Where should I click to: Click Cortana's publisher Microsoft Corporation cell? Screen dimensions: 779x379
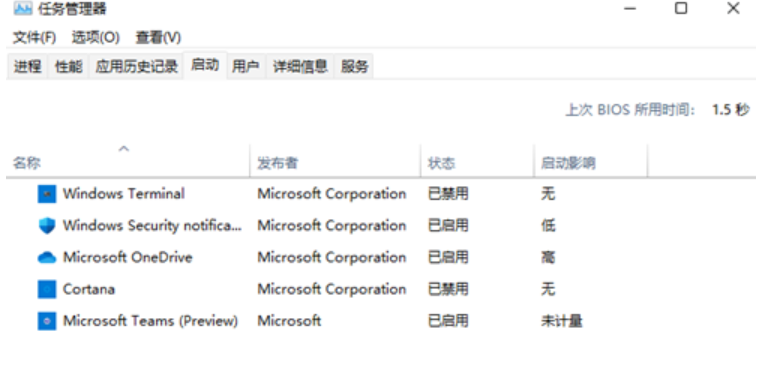[331, 289]
